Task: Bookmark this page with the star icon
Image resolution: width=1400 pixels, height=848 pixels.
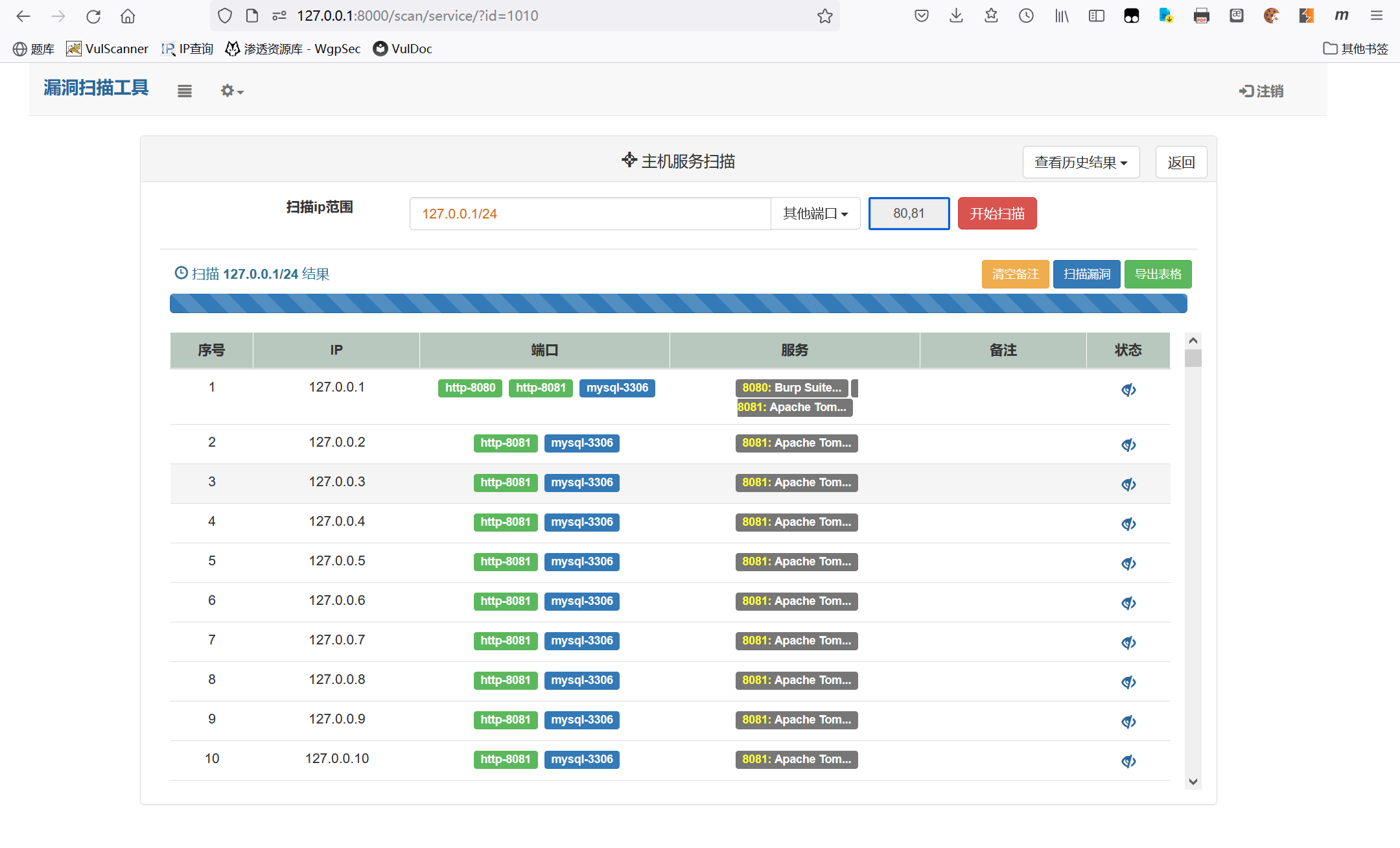Action: tap(824, 16)
